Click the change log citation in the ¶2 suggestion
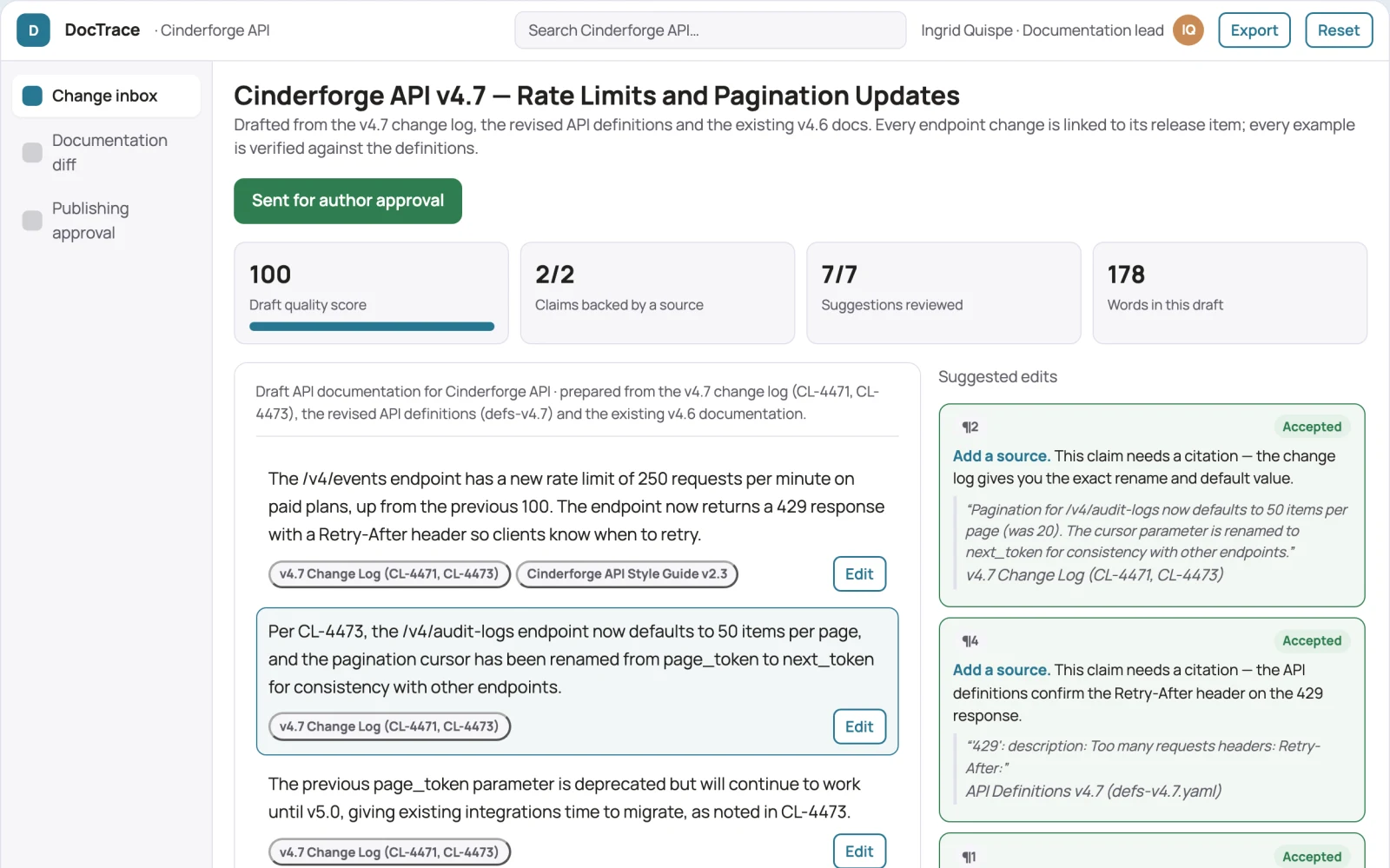The height and width of the screenshot is (868, 1390). 1095,575
